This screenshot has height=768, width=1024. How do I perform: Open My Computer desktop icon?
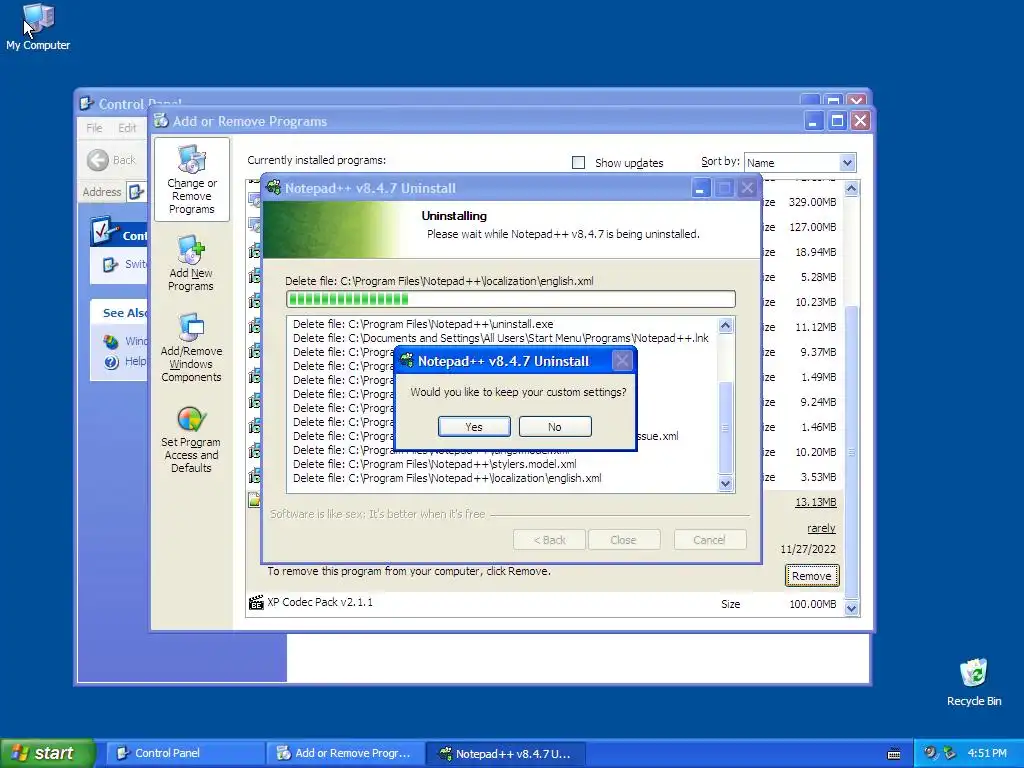[38, 27]
